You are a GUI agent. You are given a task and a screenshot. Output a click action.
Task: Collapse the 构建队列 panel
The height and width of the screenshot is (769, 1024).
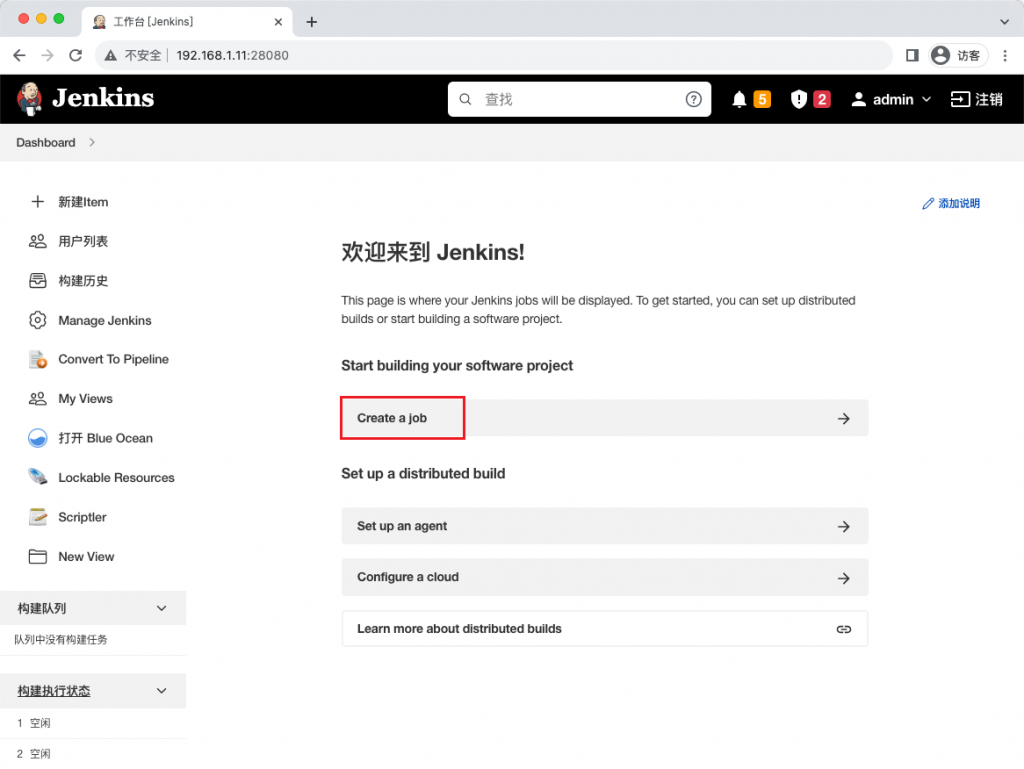coord(161,608)
